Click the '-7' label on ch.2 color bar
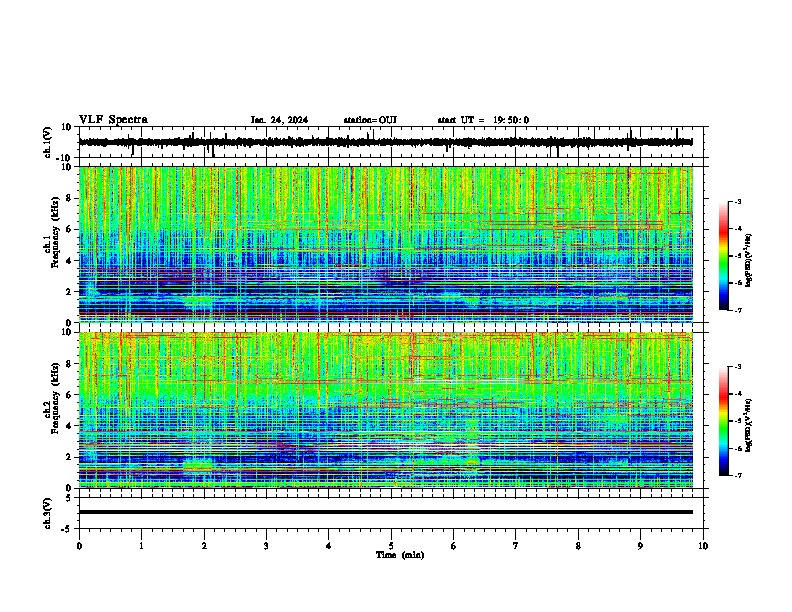This screenshot has width=792, height=612. point(737,475)
